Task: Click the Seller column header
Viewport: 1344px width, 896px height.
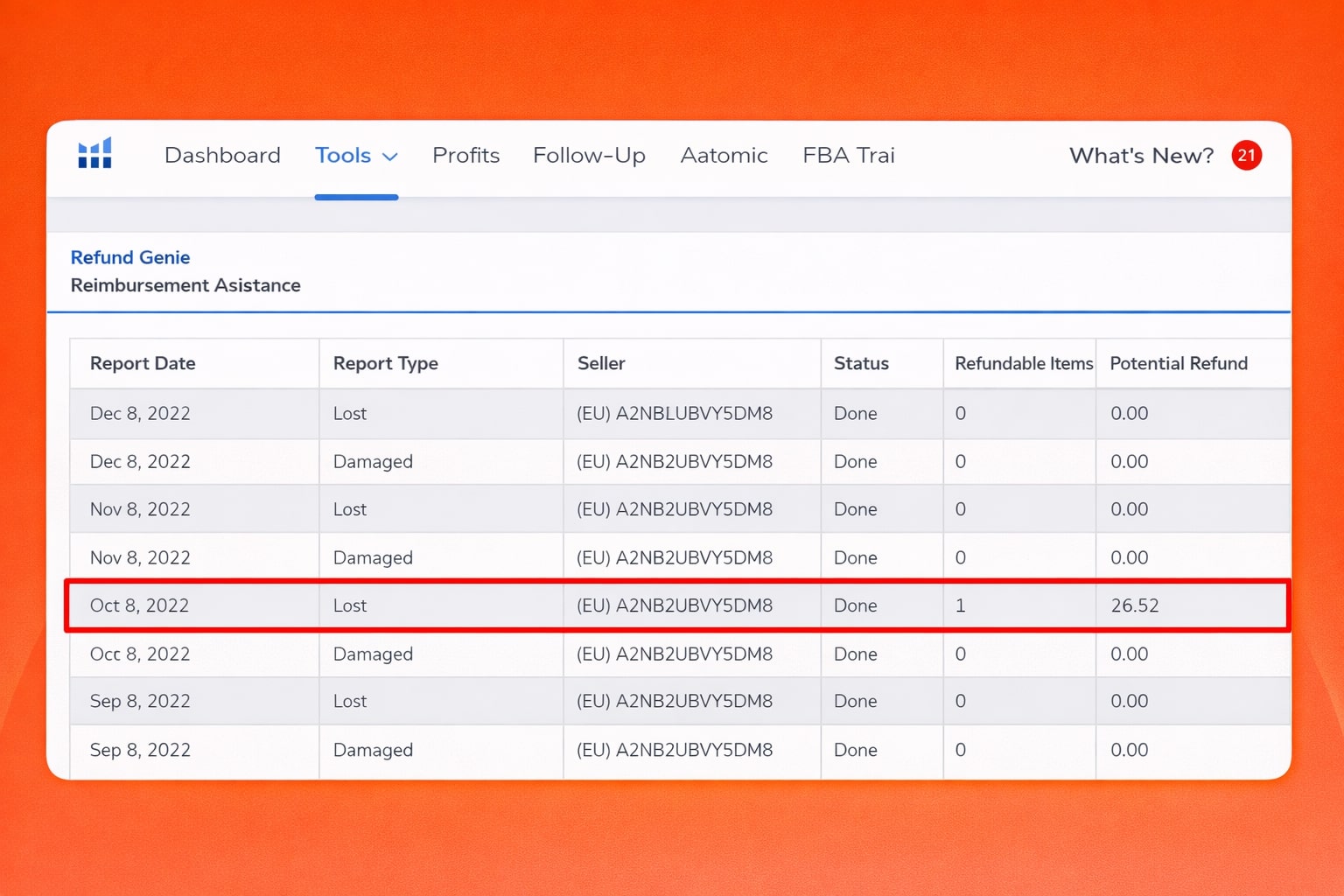Action: [600, 363]
